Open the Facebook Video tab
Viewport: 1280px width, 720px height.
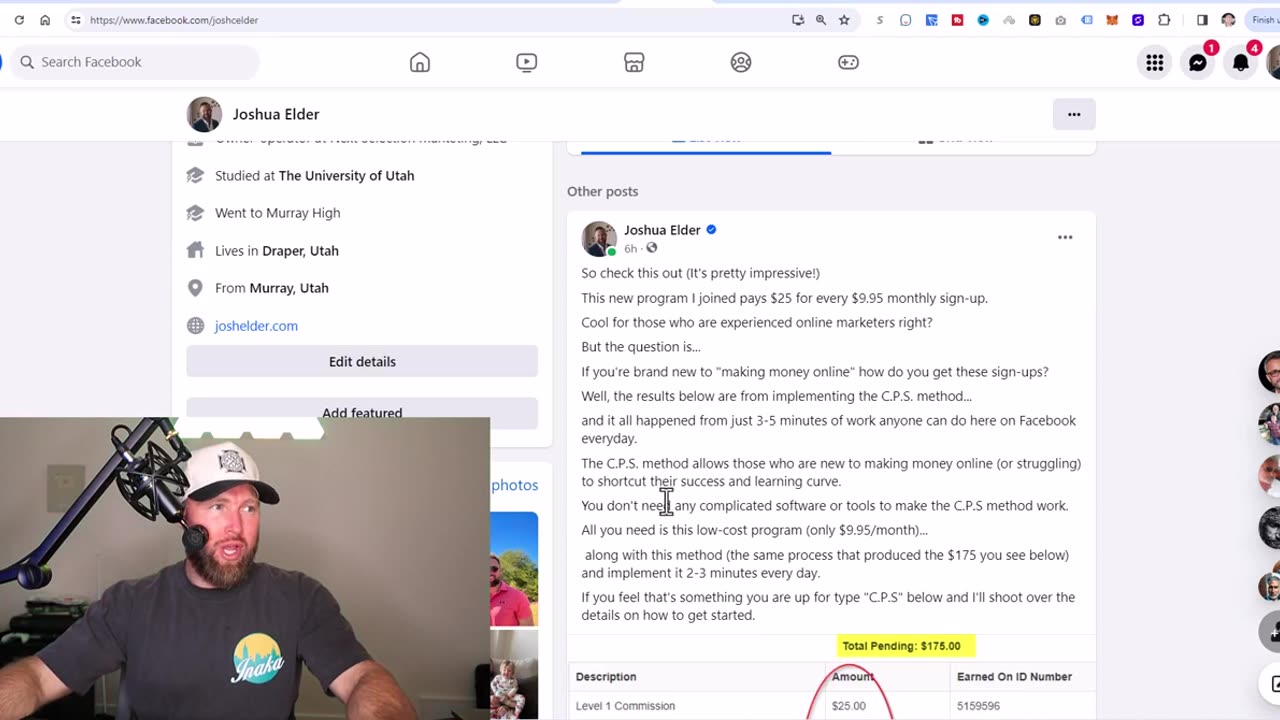(527, 62)
